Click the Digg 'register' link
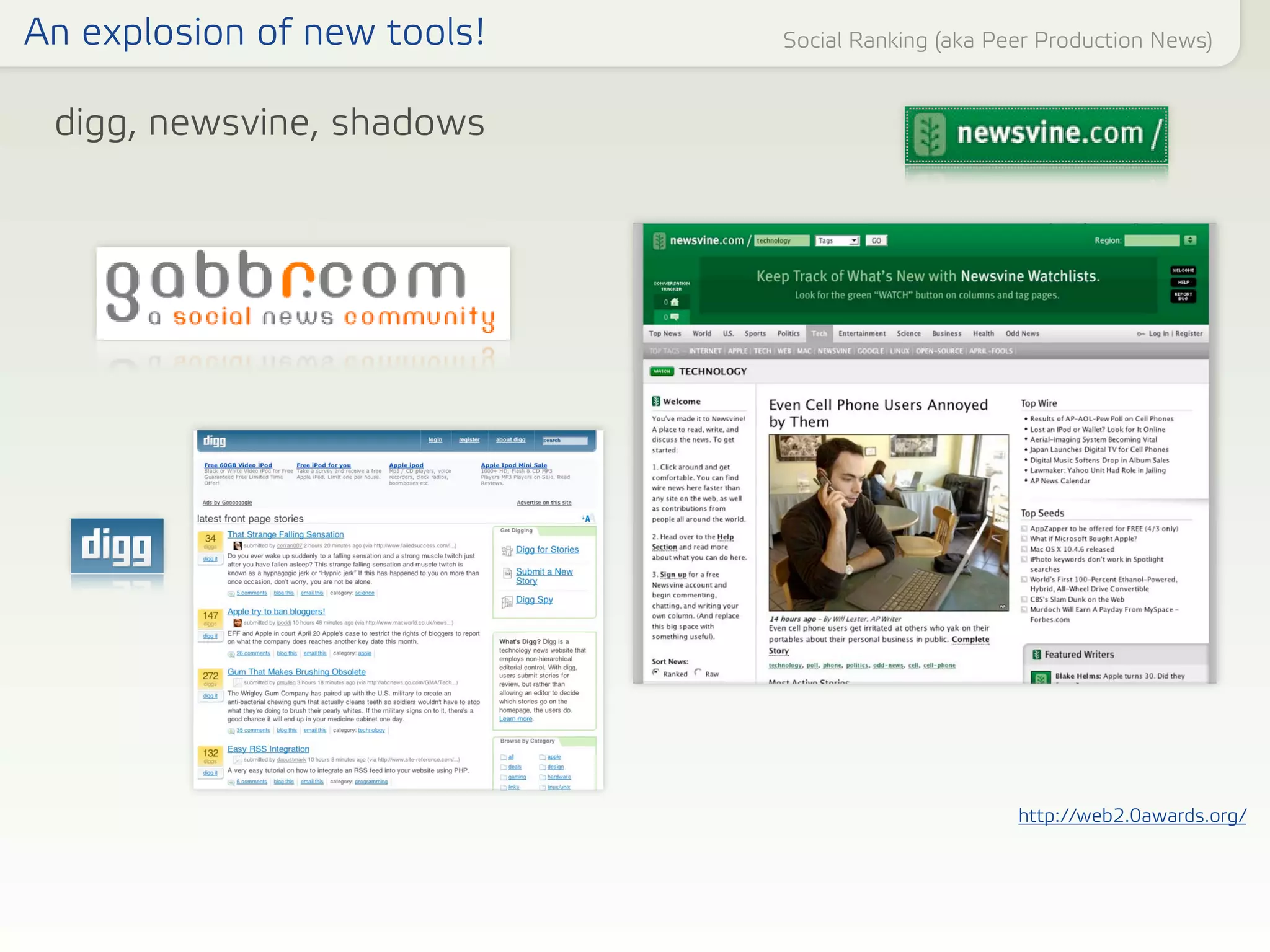Image resolution: width=1270 pixels, height=952 pixels. [x=469, y=440]
